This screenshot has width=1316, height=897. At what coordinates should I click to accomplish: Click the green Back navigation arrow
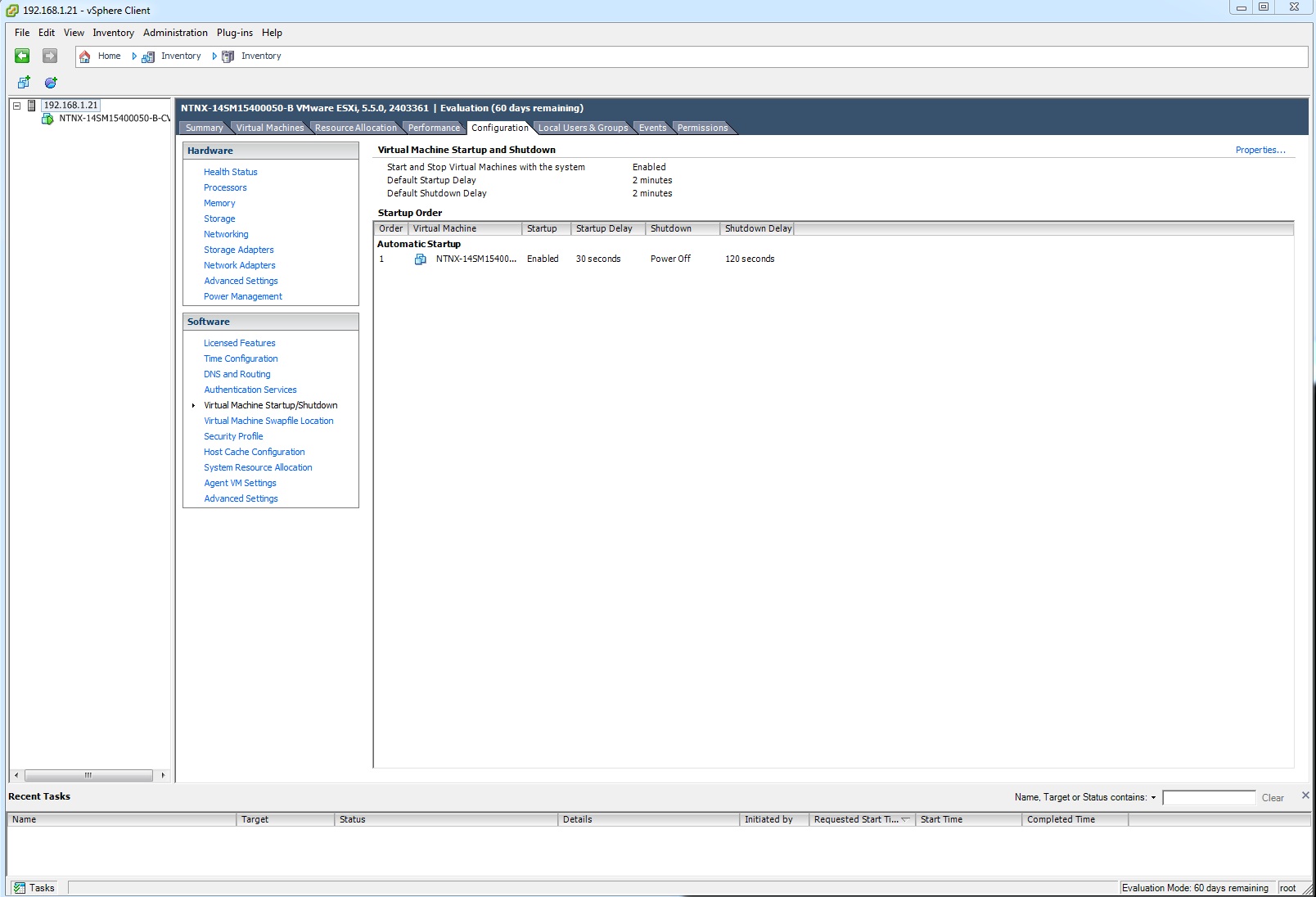[x=22, y=56]
